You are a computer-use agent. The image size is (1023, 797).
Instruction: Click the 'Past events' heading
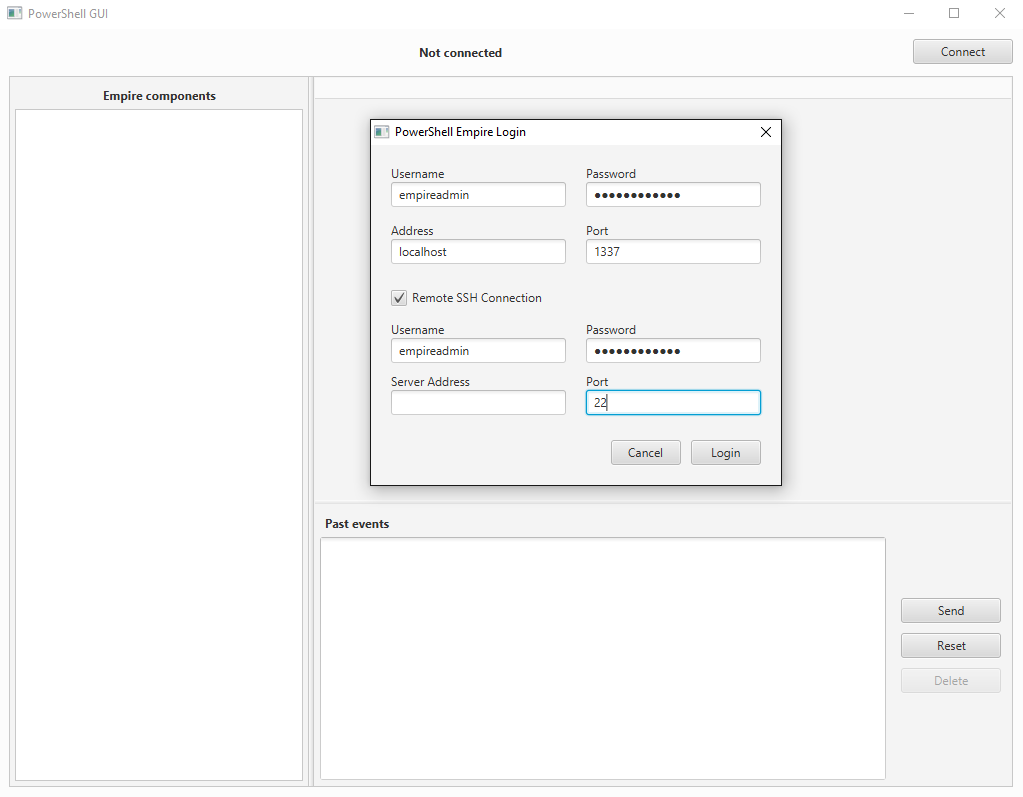[357, 524]
